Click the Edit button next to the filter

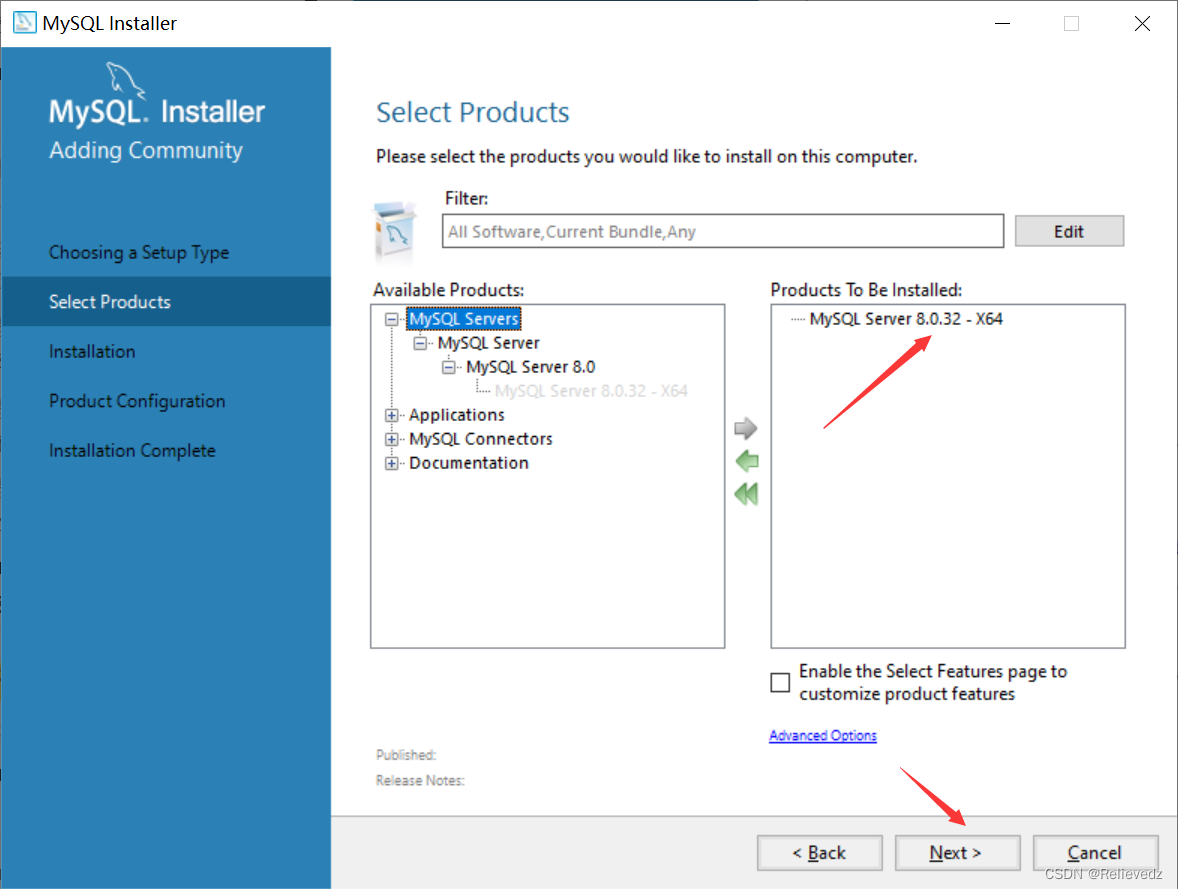click(x=1068, y=230)
